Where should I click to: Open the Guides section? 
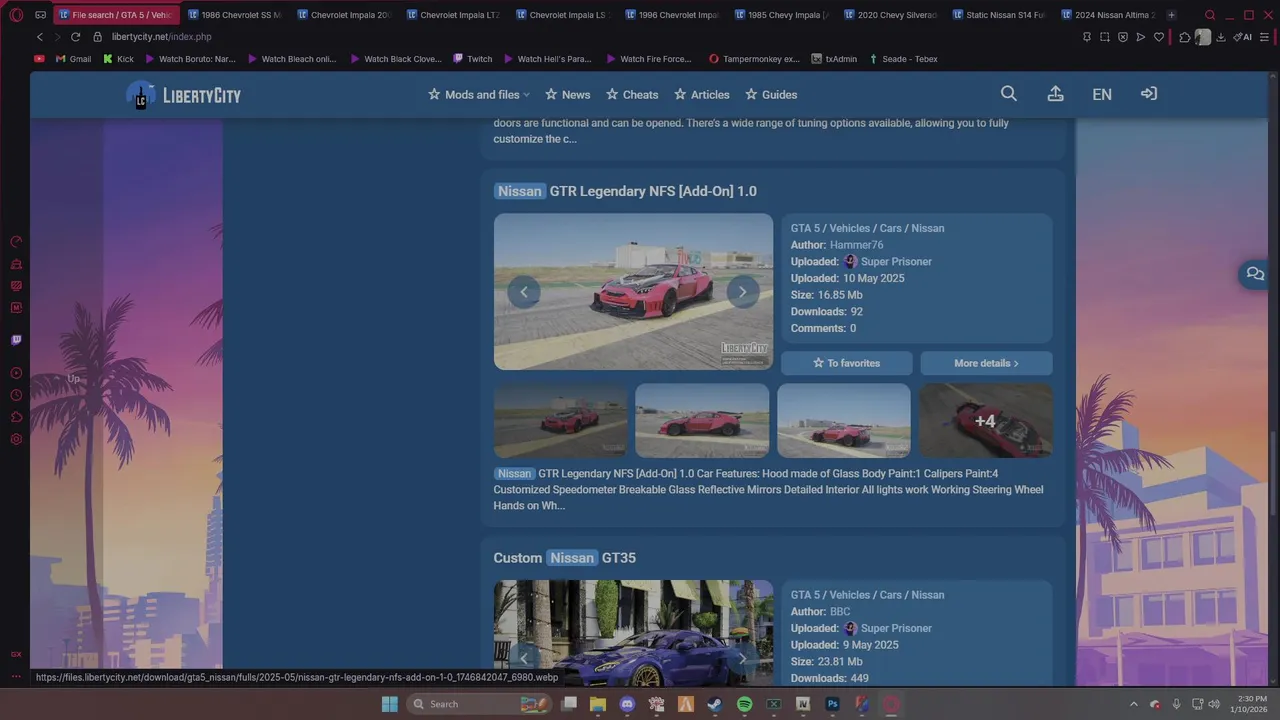coord(771,95)
